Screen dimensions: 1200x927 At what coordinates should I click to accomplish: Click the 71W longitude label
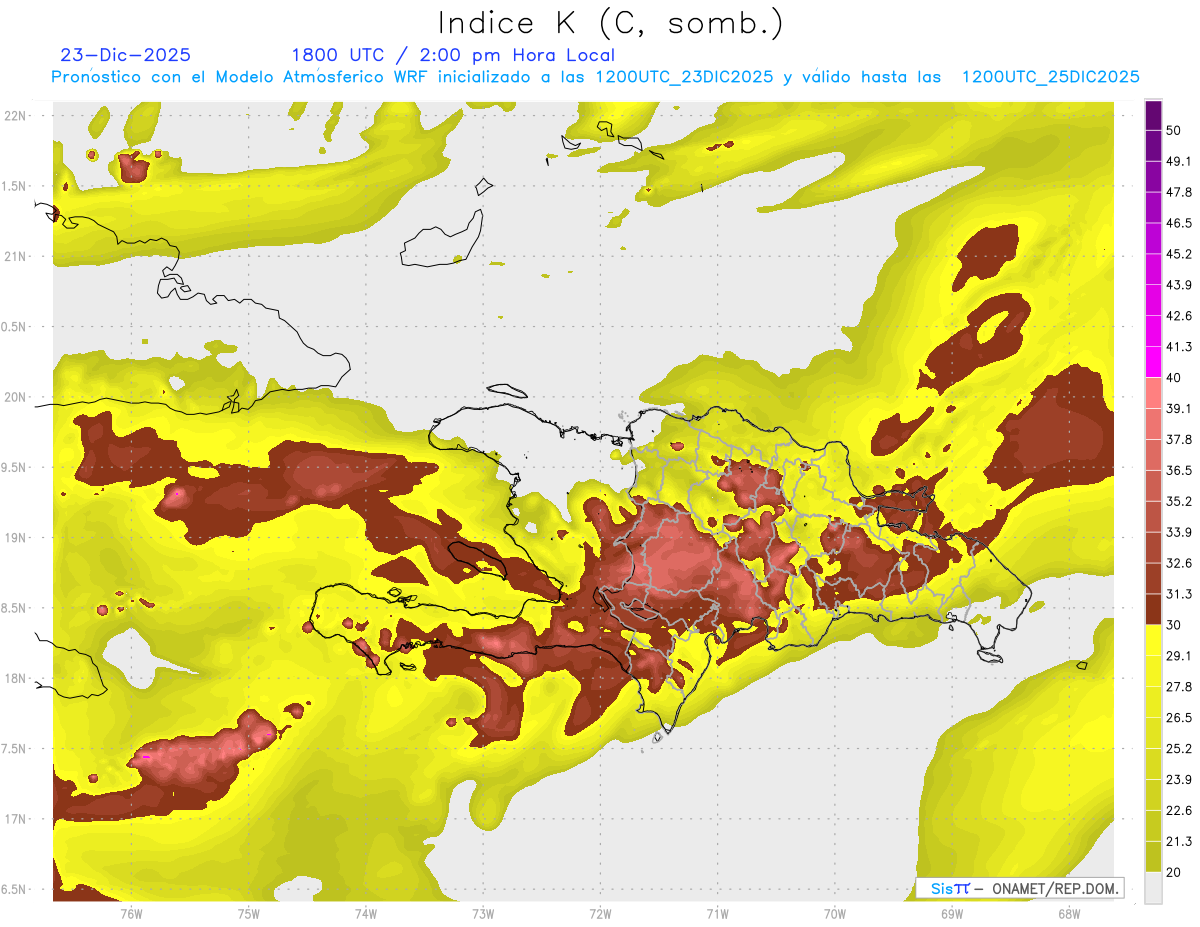point(717,914)
